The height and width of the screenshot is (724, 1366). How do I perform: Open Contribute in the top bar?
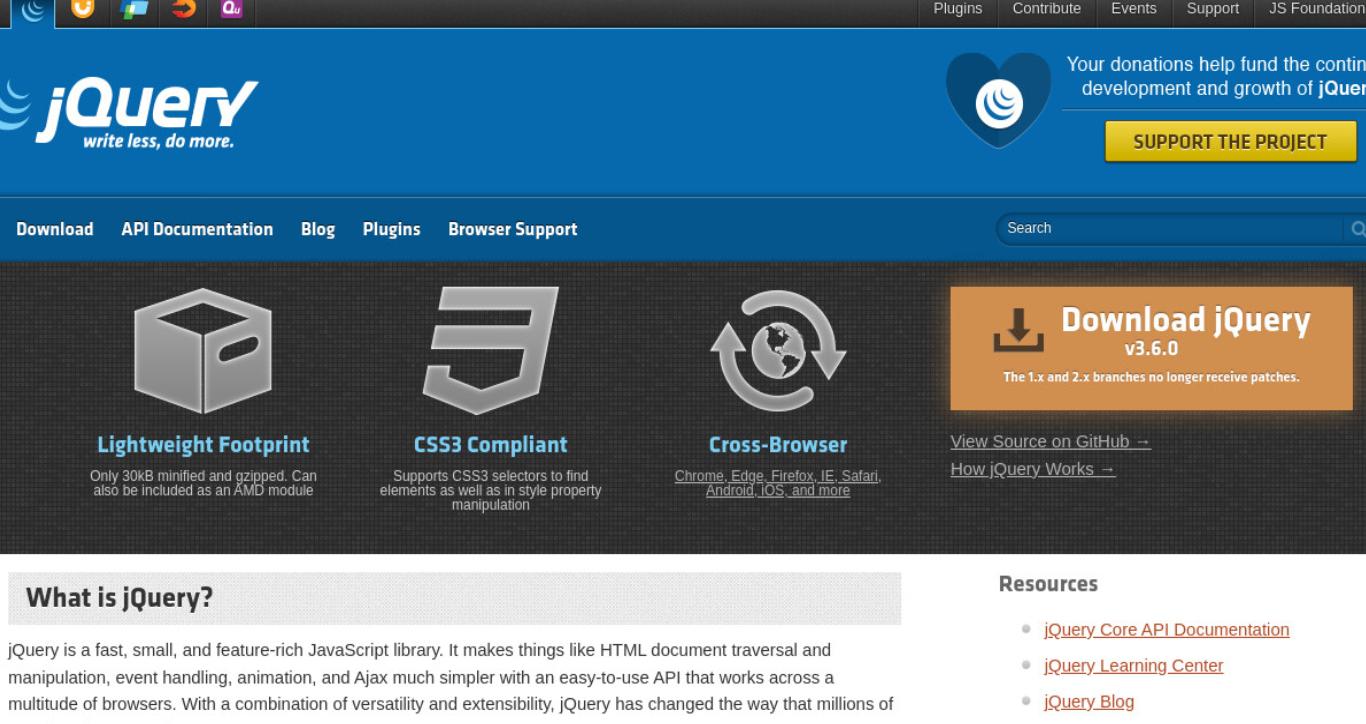[x=1046, y=9]
